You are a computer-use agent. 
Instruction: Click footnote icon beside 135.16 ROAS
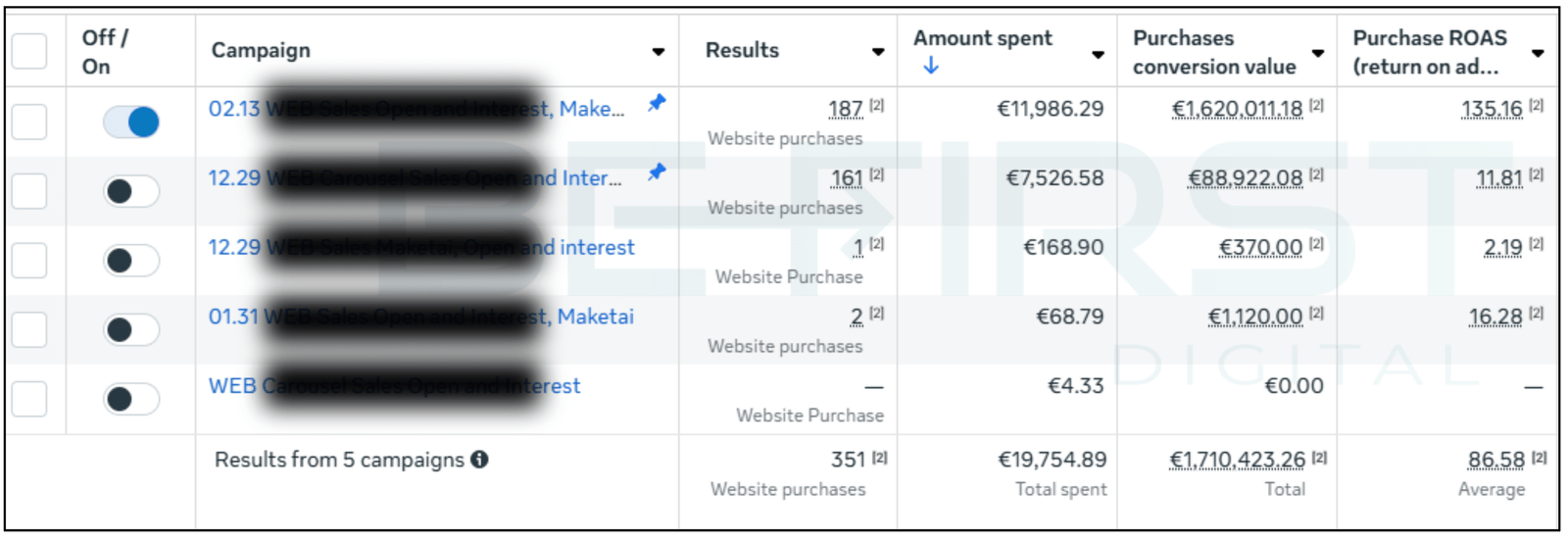coord(1537,105)
